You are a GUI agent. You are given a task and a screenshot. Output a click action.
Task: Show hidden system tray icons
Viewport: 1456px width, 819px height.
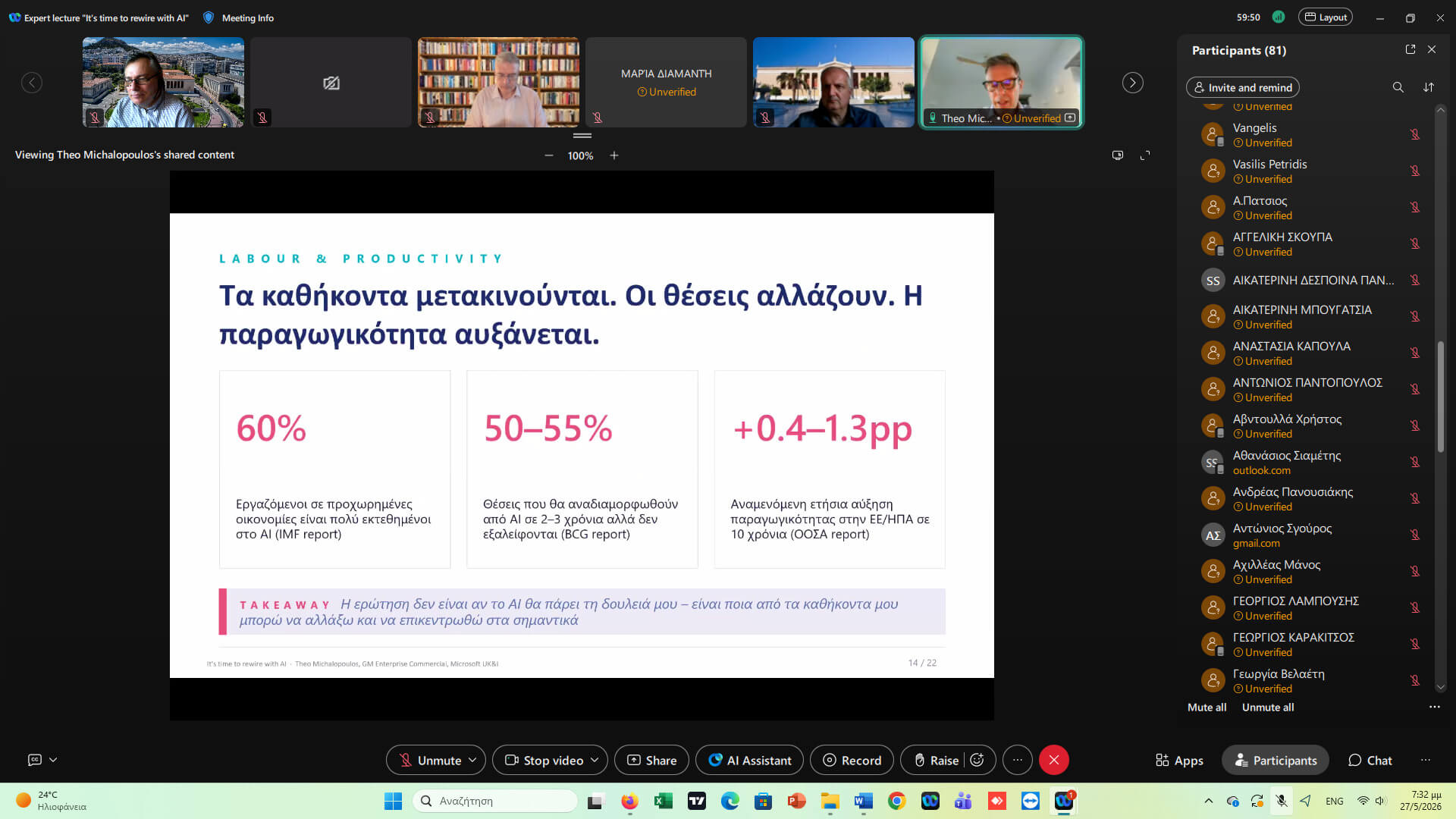click(x=1209, y=801)
